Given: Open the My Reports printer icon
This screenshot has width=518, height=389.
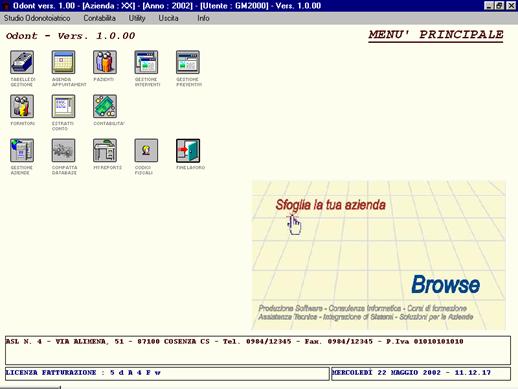Looking at the screenshot, I should click(x=105, y=150).
